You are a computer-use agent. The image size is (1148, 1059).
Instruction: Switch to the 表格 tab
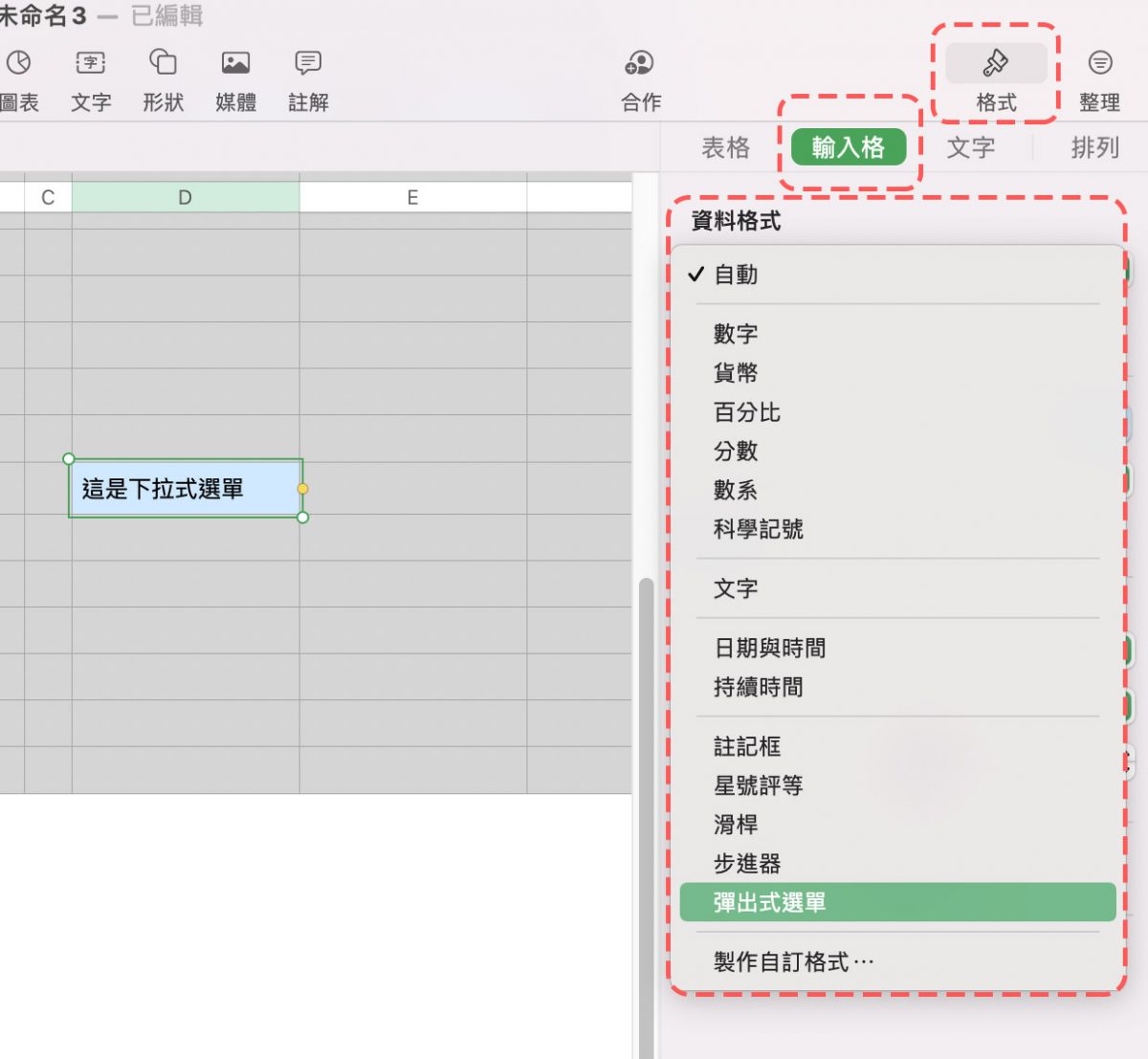tap(726, 147)
